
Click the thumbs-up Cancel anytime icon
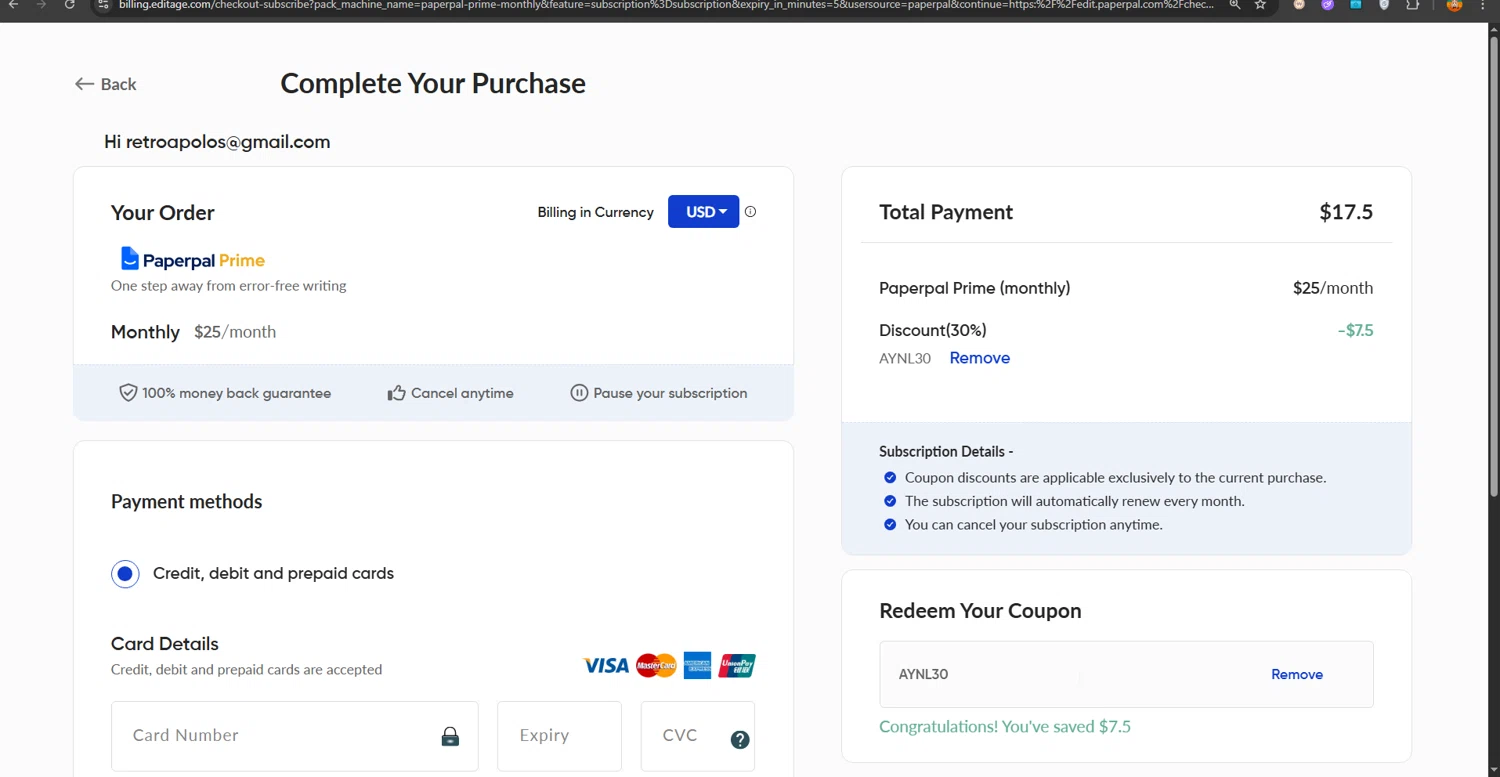(396, 393)
